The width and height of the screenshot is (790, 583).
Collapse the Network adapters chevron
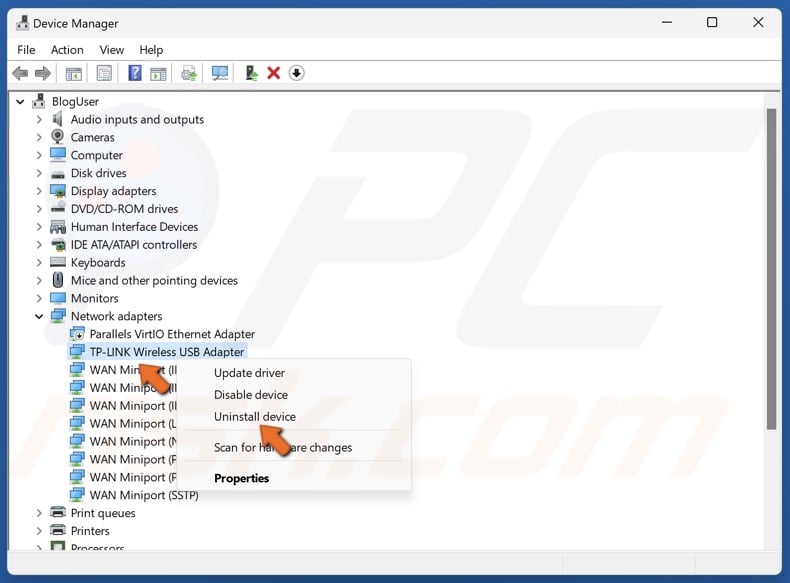click(39, 316)
